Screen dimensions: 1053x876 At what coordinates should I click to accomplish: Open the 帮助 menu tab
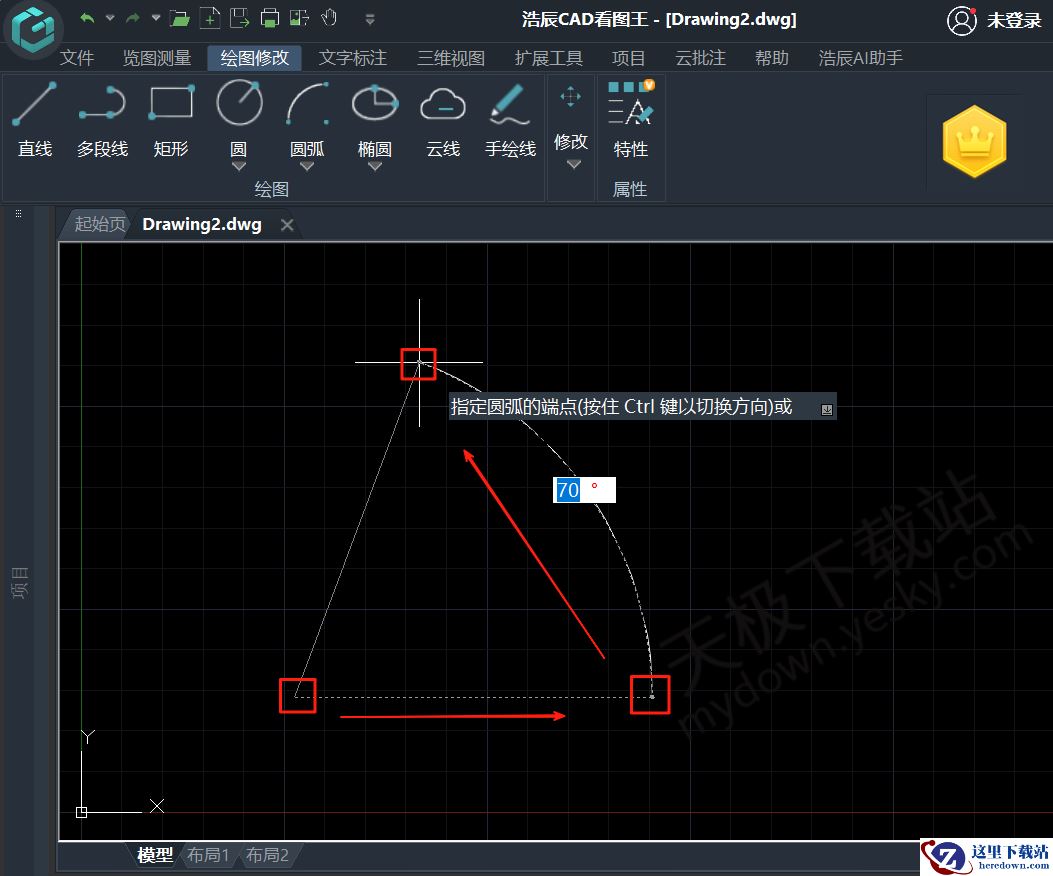click(x=772, y=58)
